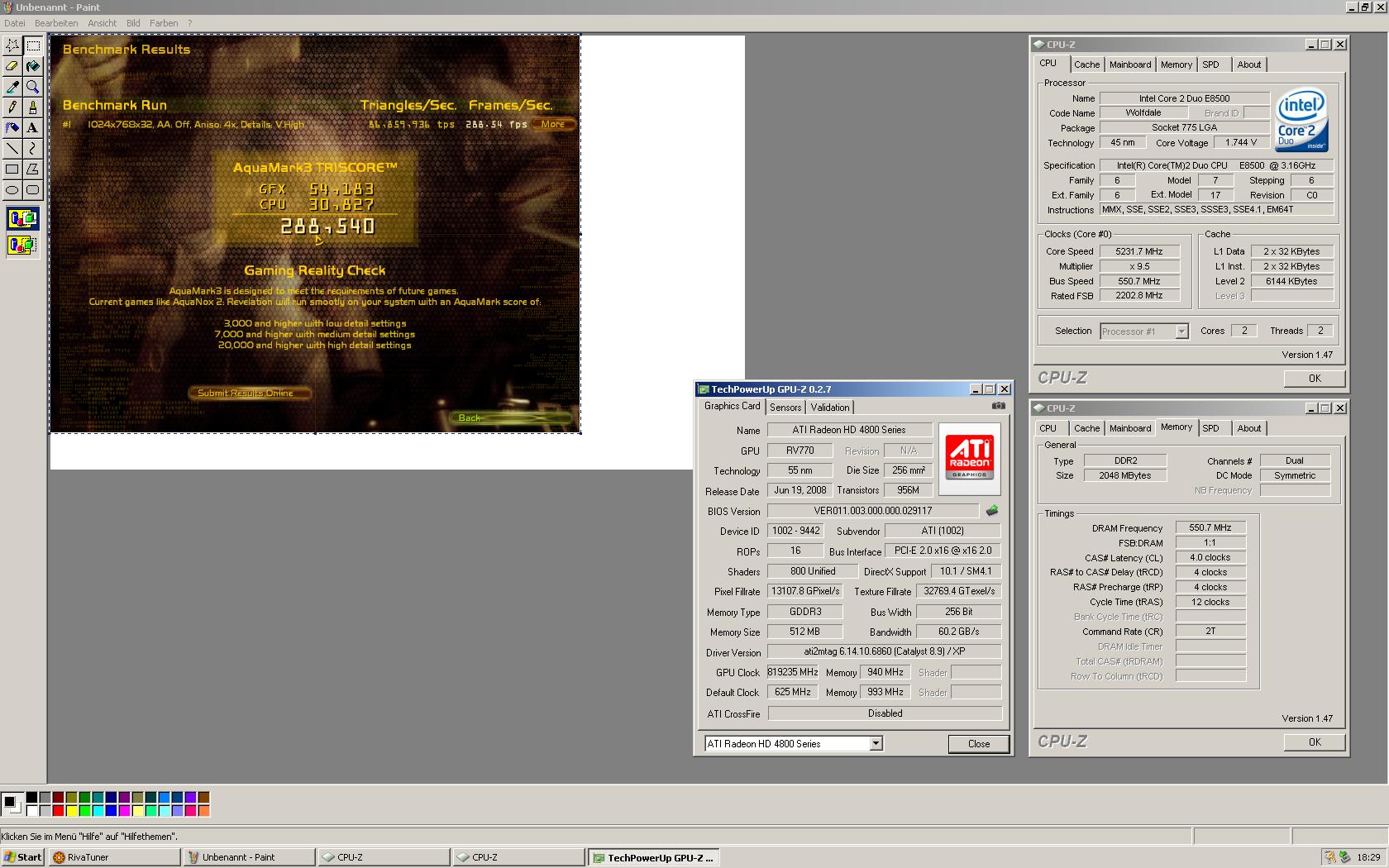Pick the white color swatch
Image resolution: width=1389 pixels, height=868 pixels.
click(x=31, y=810)
